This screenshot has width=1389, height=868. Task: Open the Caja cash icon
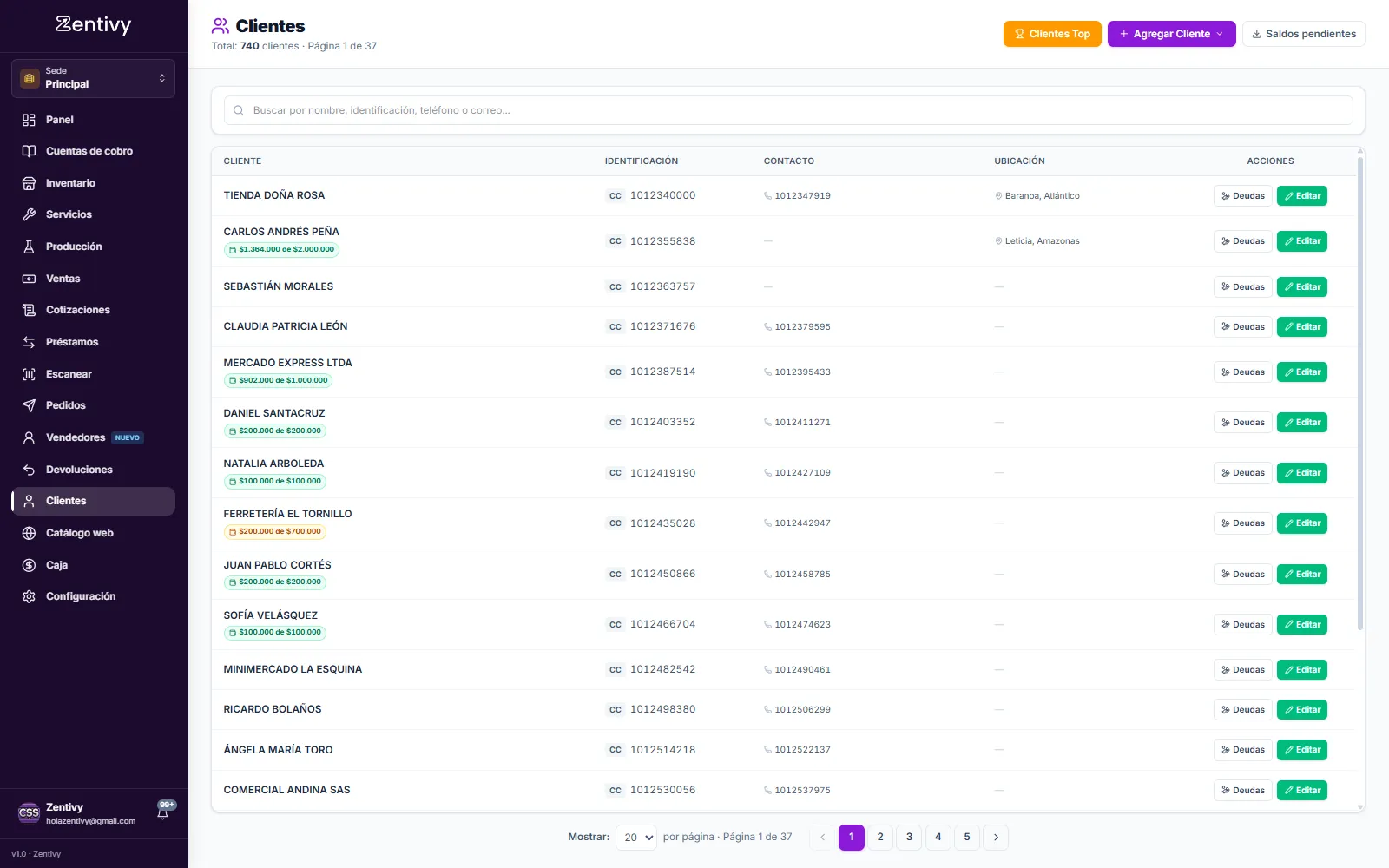pos(29,565)
